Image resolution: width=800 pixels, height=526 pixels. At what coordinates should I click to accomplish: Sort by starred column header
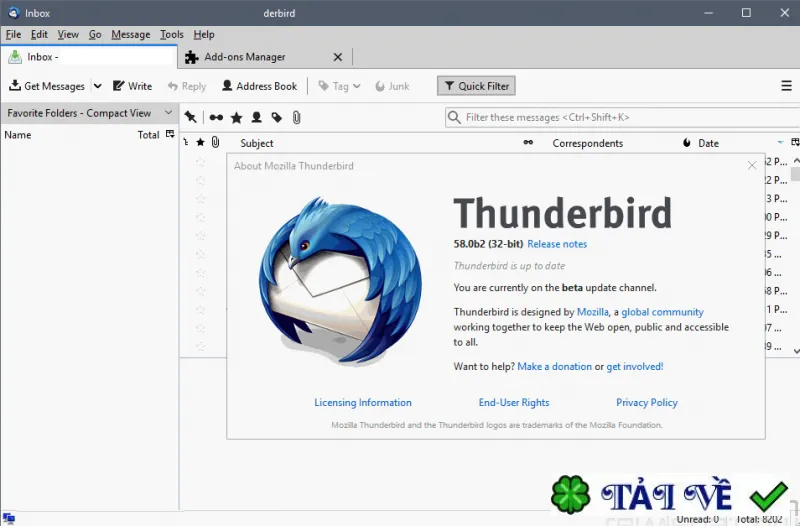[201, 142]
